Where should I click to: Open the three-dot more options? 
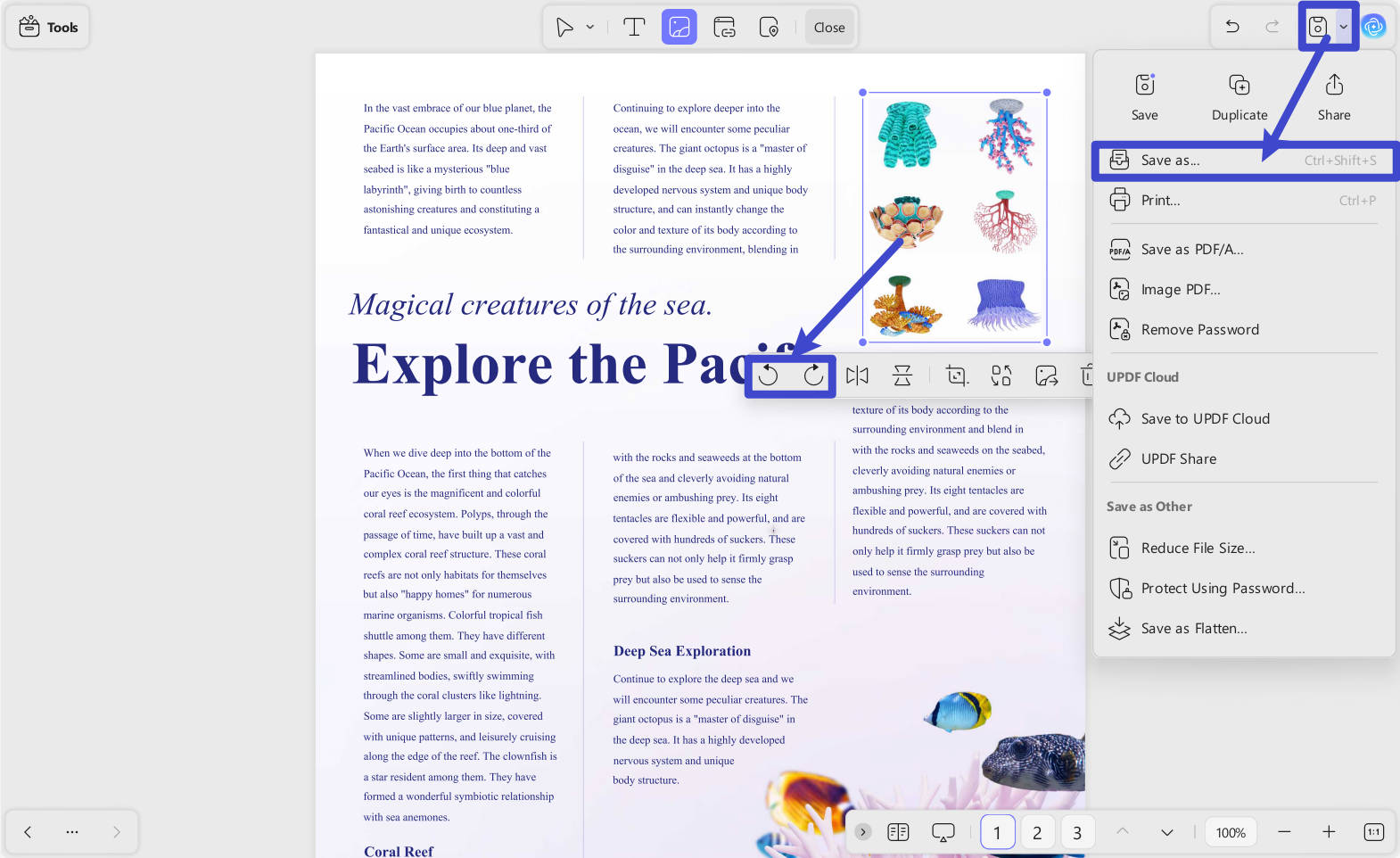coord(72,832)
